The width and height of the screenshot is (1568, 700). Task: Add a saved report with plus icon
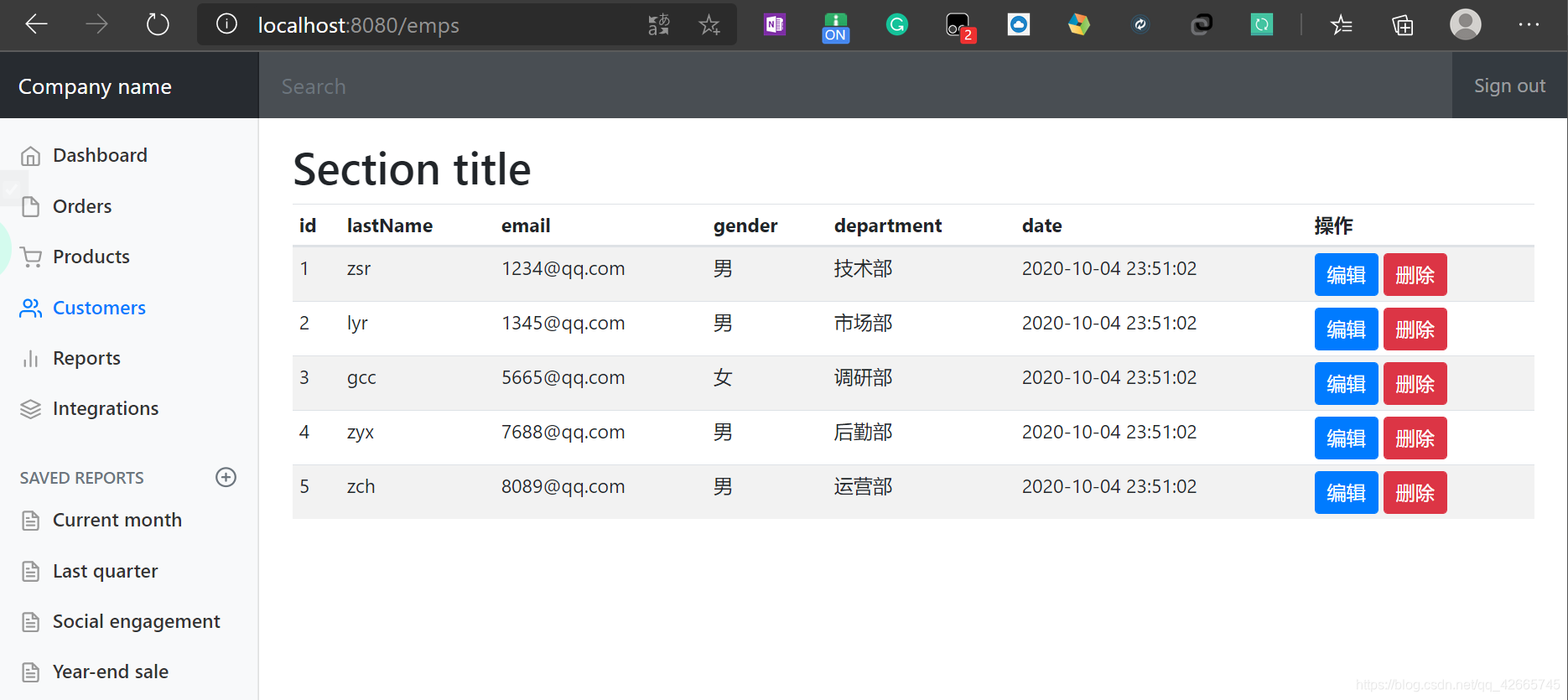226,477
